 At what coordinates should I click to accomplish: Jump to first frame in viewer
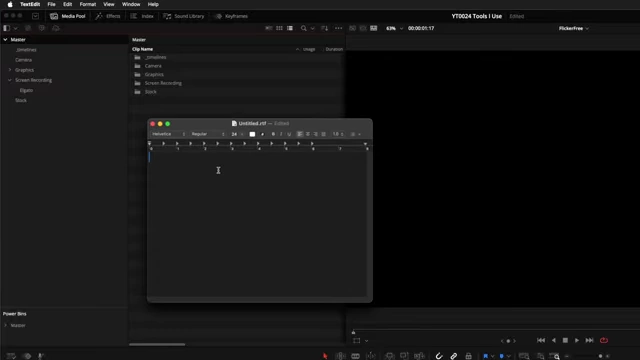[x=541, y=340]
